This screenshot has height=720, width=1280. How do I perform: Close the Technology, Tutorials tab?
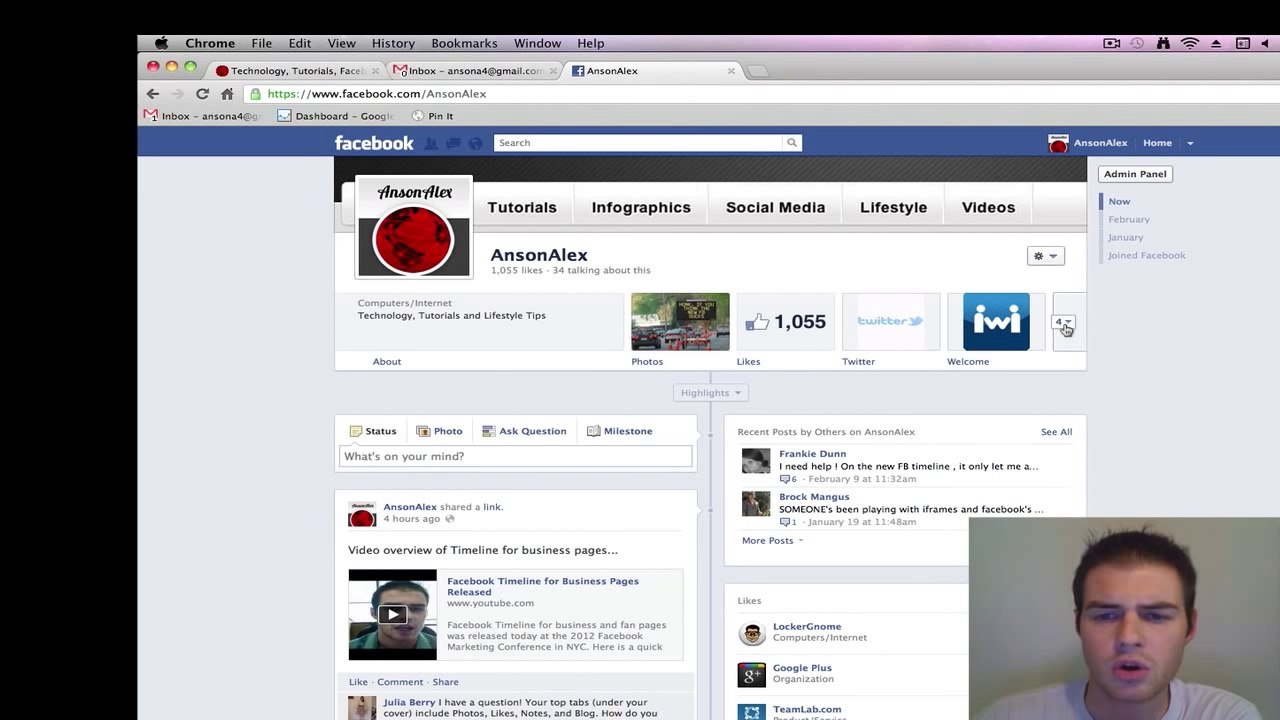click(376, 71)
